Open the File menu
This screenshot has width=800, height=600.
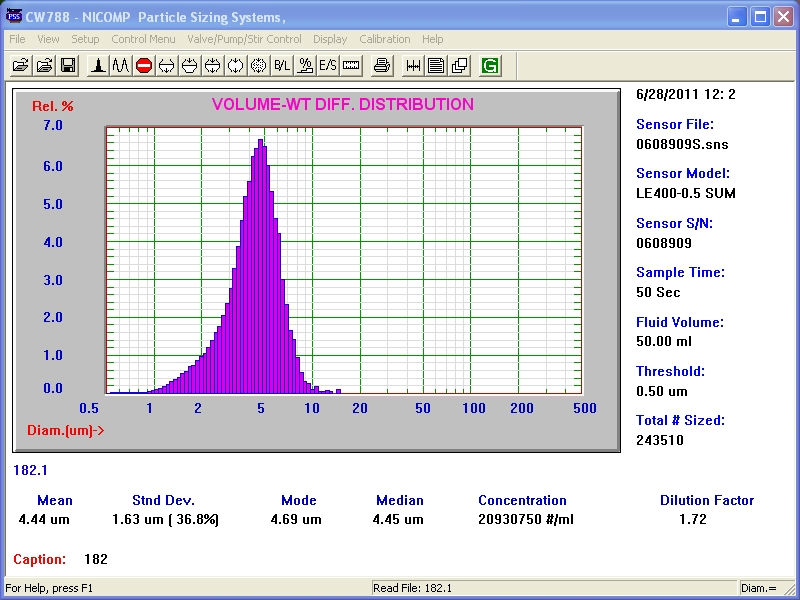tap(17, 39)
